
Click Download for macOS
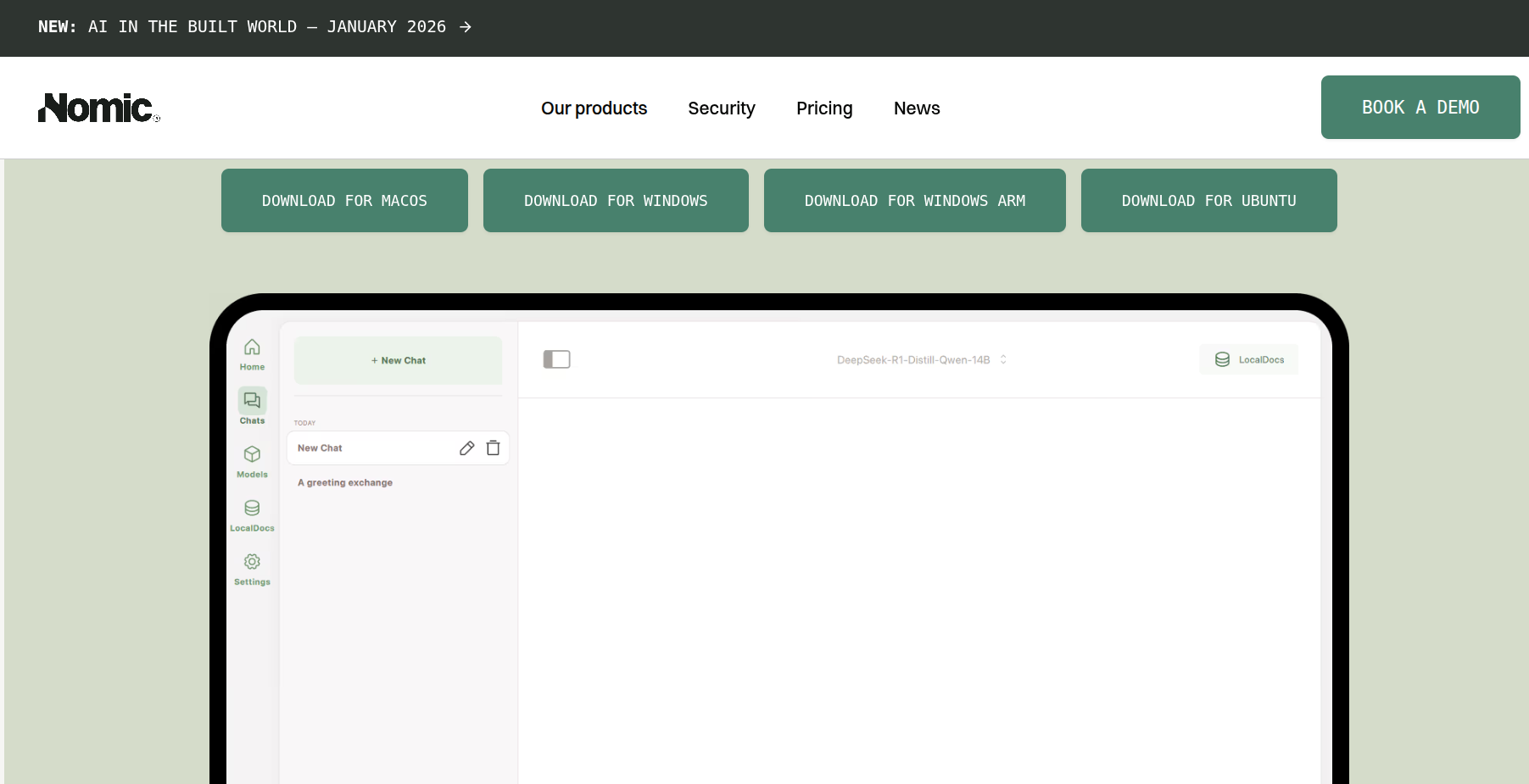344,201
